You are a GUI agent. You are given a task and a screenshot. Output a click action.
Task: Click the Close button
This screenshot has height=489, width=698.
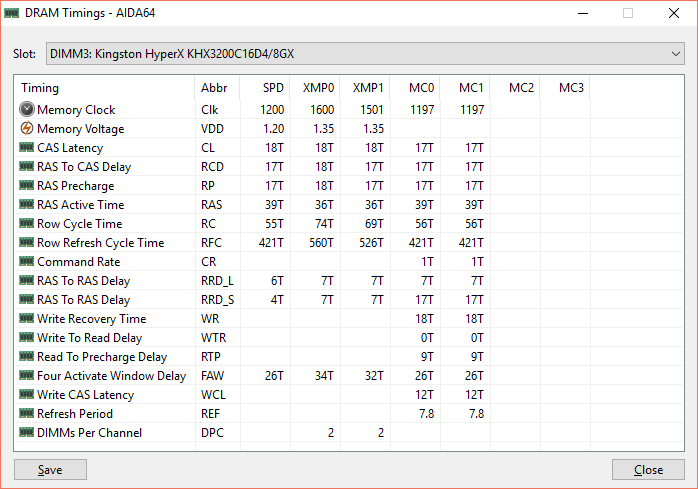tap(648, 470)
